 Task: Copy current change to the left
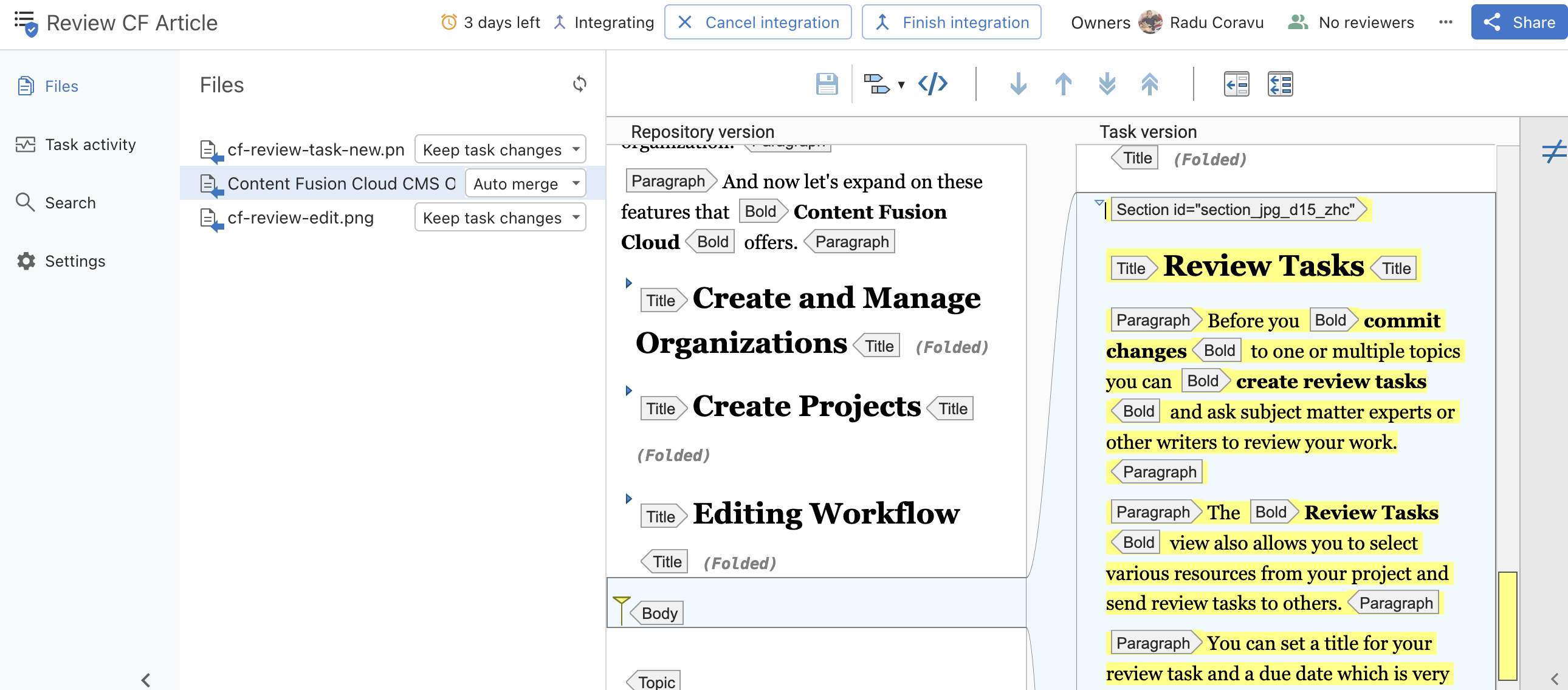[x=1236, y=84]
